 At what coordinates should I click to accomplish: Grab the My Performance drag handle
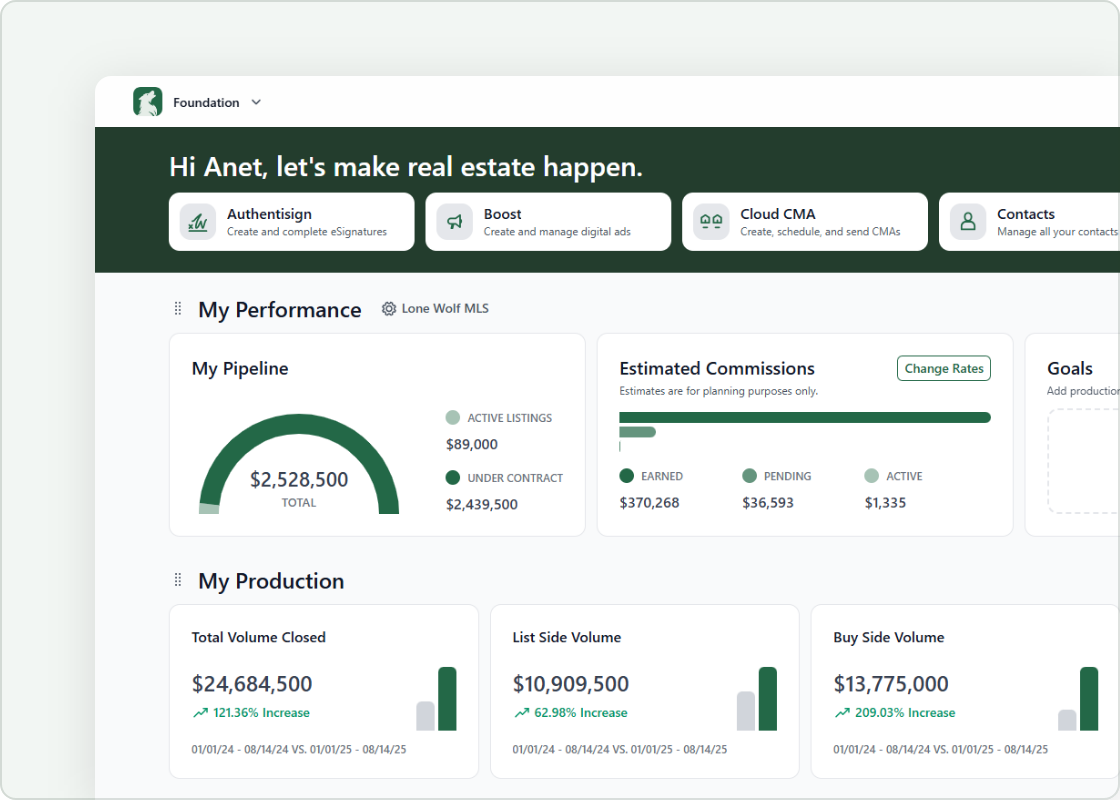(x=178, y=309)
